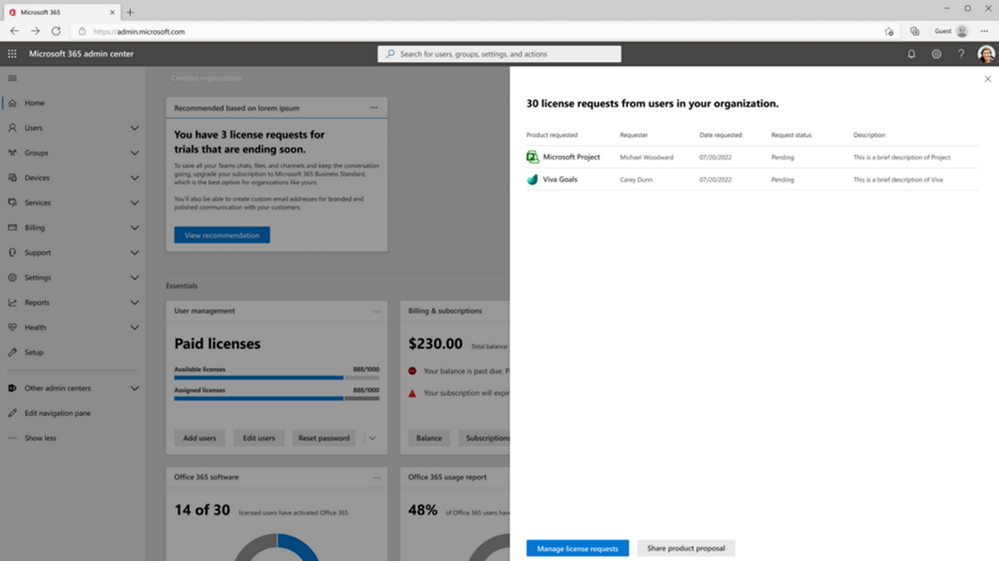999x561 pixels.
Task: Click the Billing card icon
Action: click(12, 227)
